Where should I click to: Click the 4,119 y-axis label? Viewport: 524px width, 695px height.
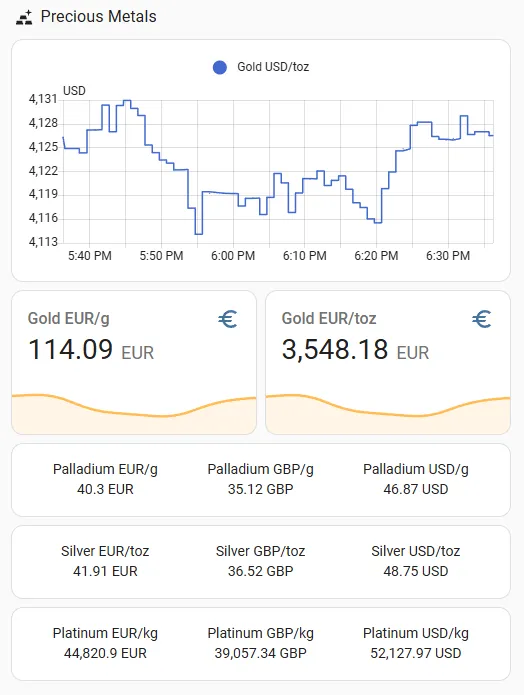(43, 194)
